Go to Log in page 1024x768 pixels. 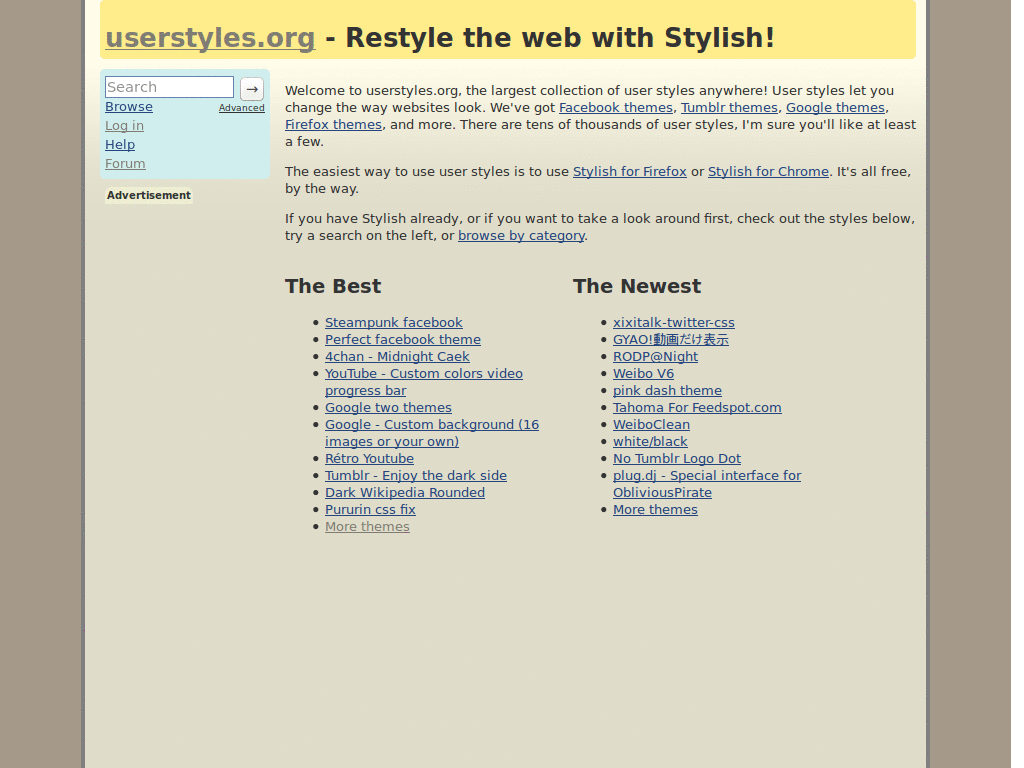tap(124, 125)
